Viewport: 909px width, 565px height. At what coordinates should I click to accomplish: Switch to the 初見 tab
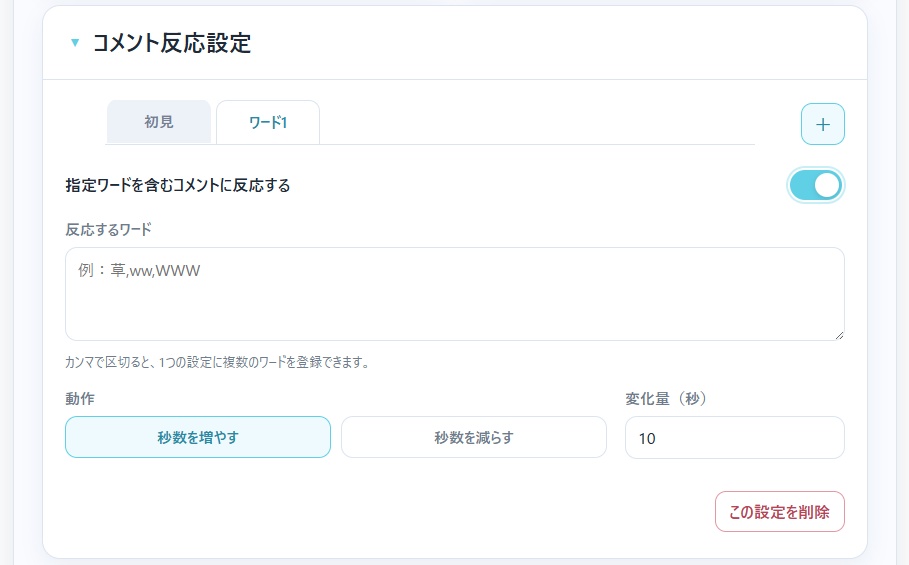tap(159, 122)
